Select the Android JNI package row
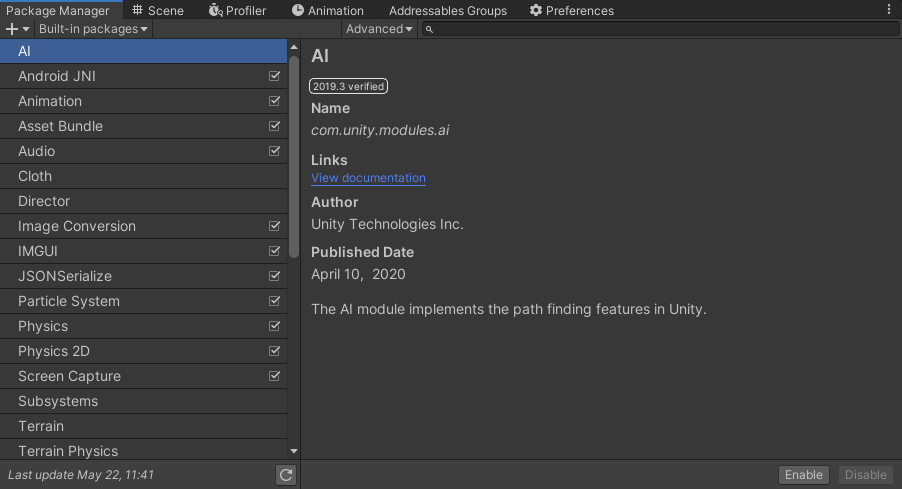Image resolution: width=902 pixels, height=489 pixels. pos(143,76)
